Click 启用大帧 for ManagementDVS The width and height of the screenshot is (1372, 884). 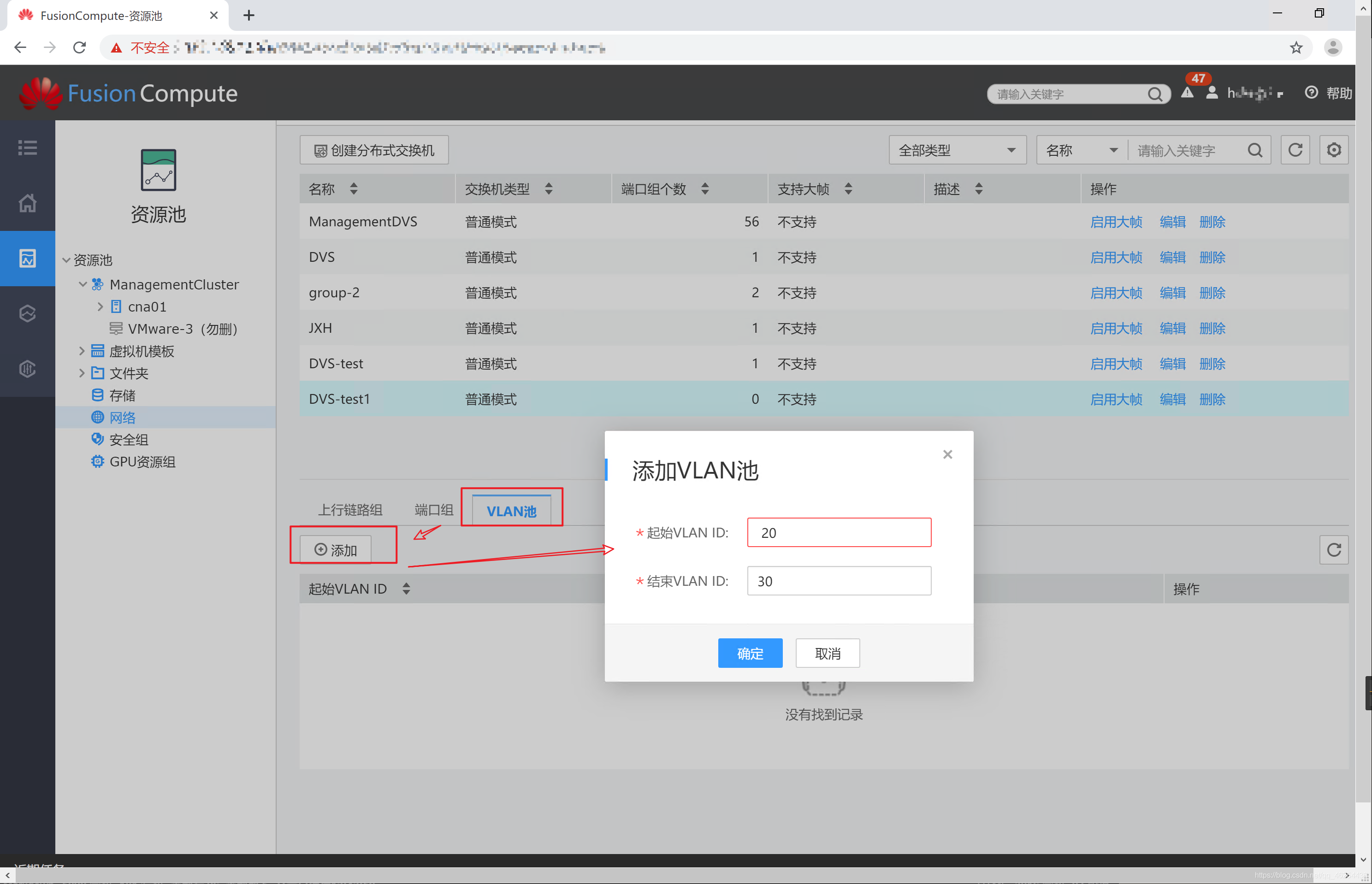click(x=1116, y=222)
